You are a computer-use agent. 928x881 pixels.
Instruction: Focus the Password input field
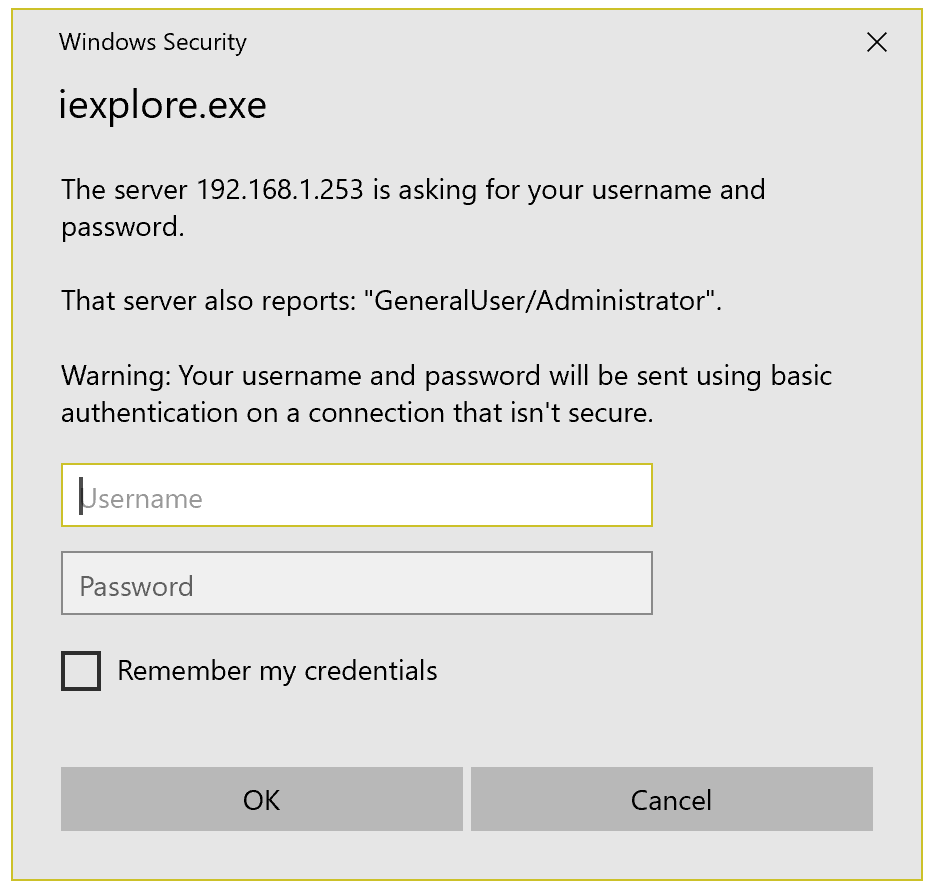356,583
